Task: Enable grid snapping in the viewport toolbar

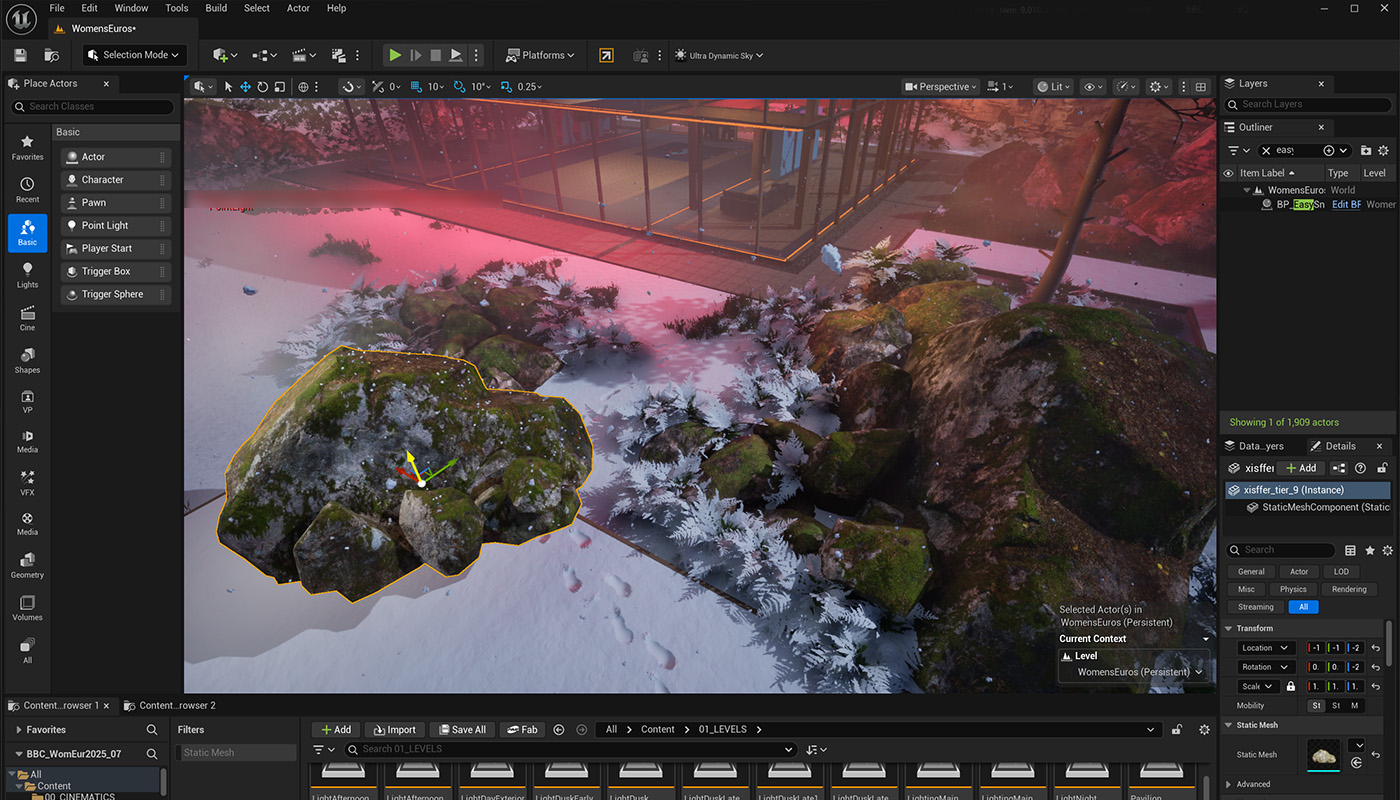Action: pyautogui.click(x=417, y=86)
